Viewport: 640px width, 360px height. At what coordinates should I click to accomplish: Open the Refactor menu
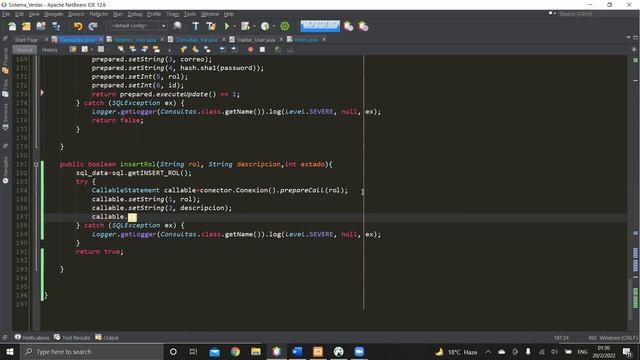point(98,14)
